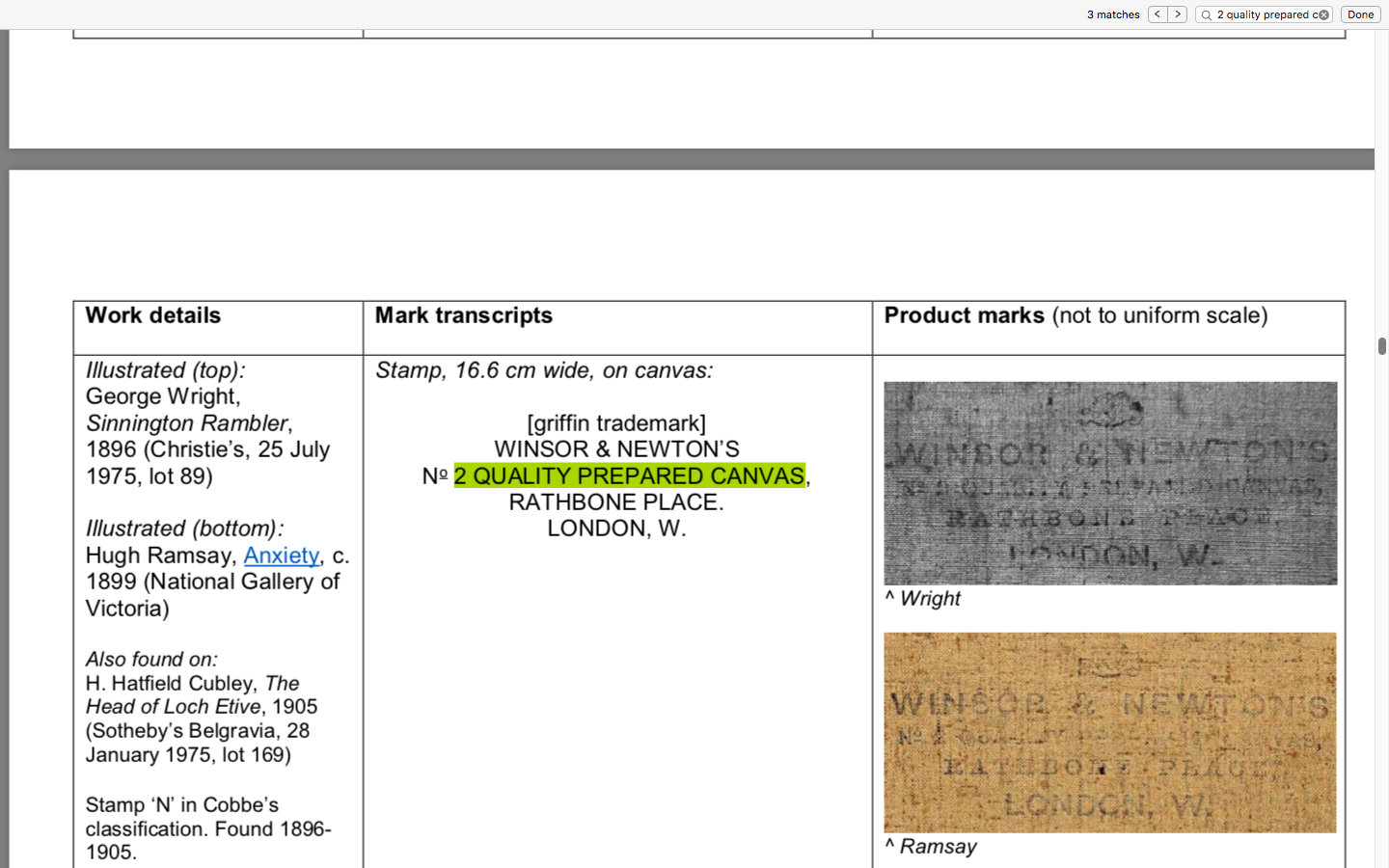
Task: Click 'Stamp ‘N’ in Cobbe’s' text
Action: pos(181,805)
